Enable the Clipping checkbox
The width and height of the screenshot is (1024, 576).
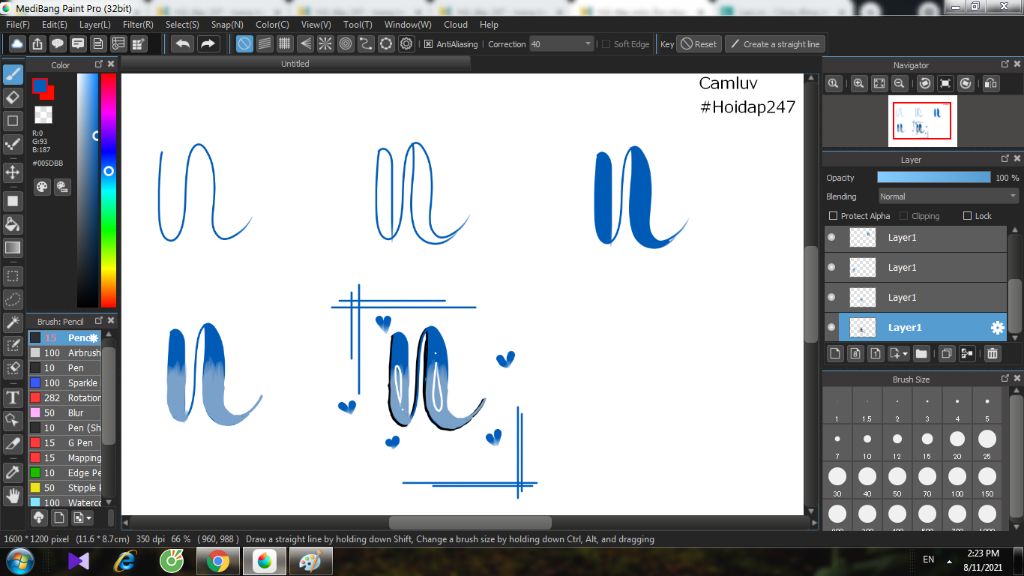tap(904, 216)
